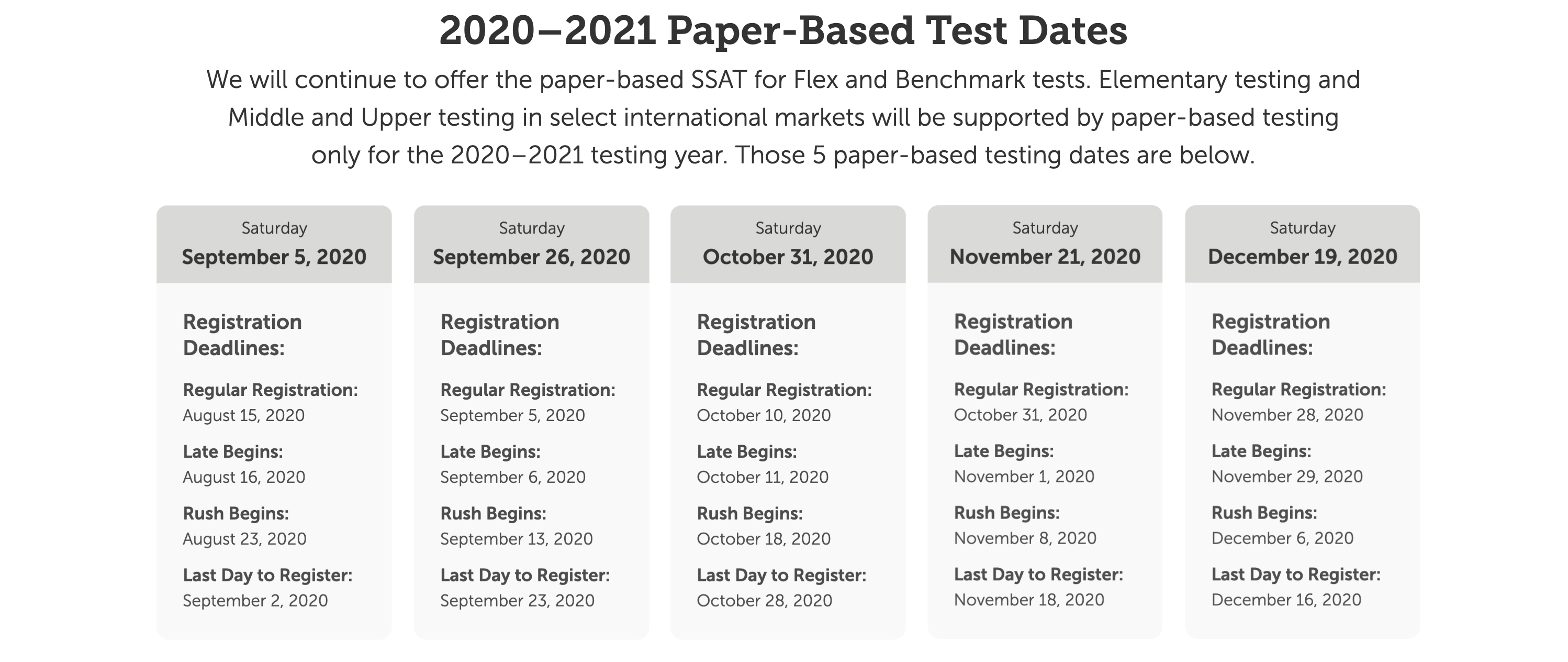
Task: Click Rush Begins date August 23, 2020
Action: click(245, 539)
